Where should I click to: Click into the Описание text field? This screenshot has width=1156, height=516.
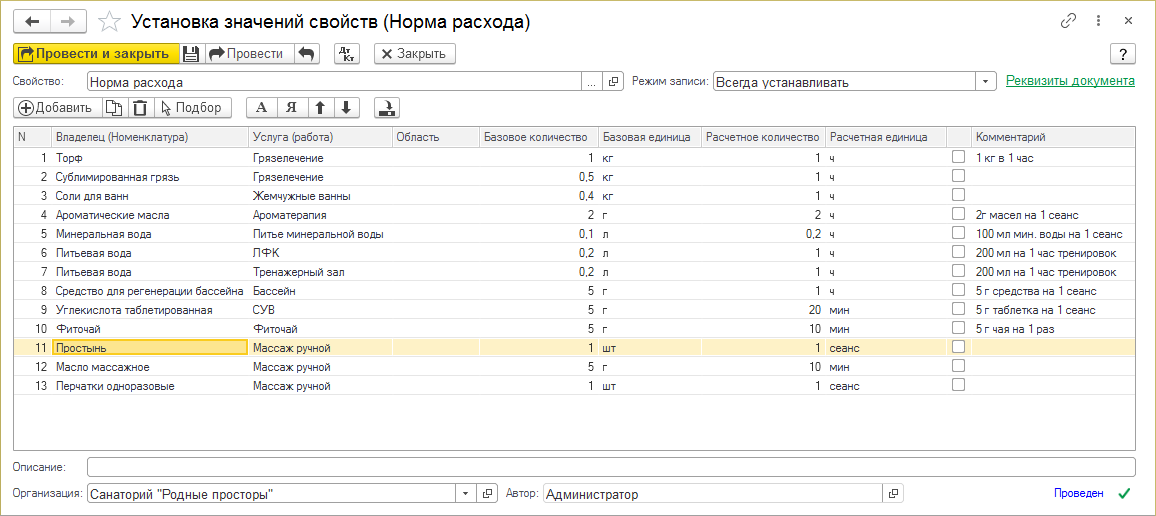tap(610, 467)
